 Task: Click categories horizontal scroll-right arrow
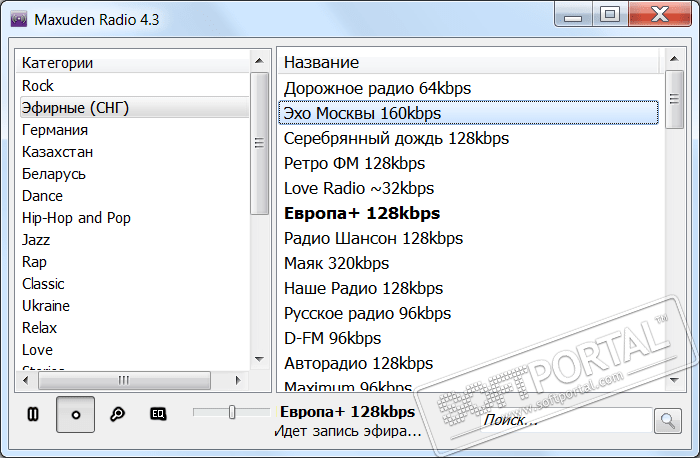238,380
